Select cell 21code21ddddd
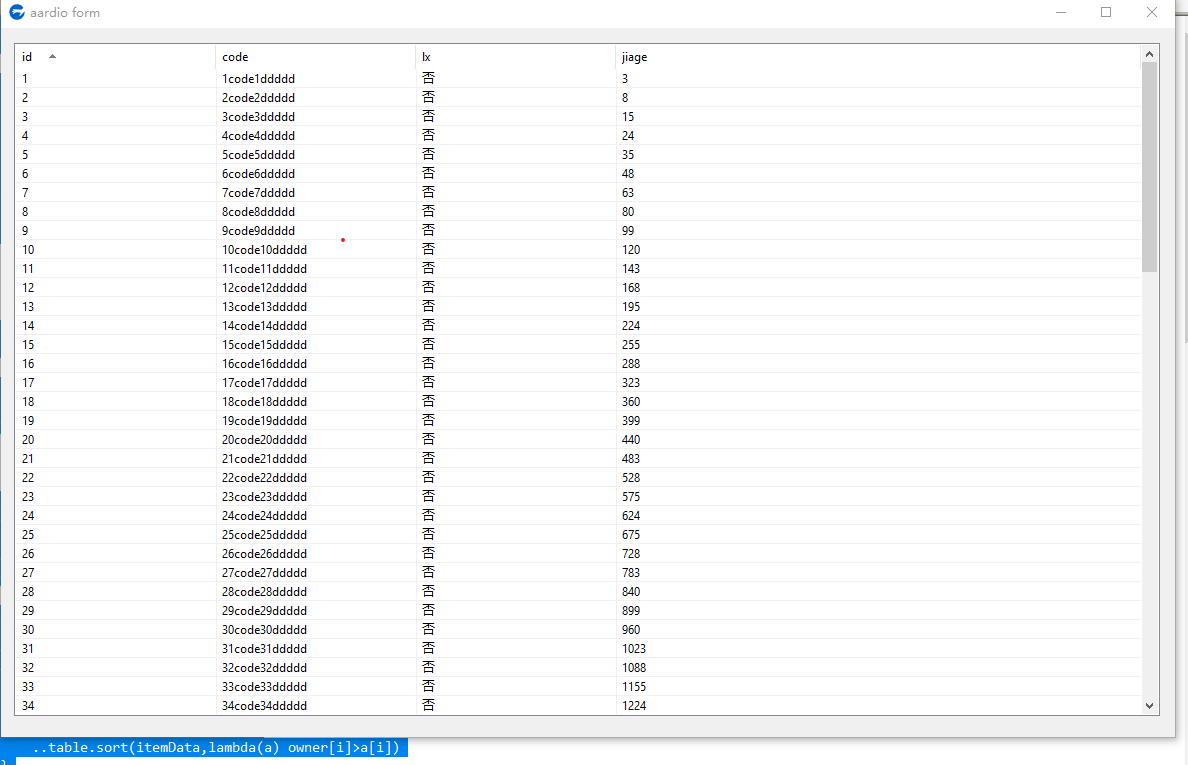Screen dimensions: 1188x765 point(264,458)
